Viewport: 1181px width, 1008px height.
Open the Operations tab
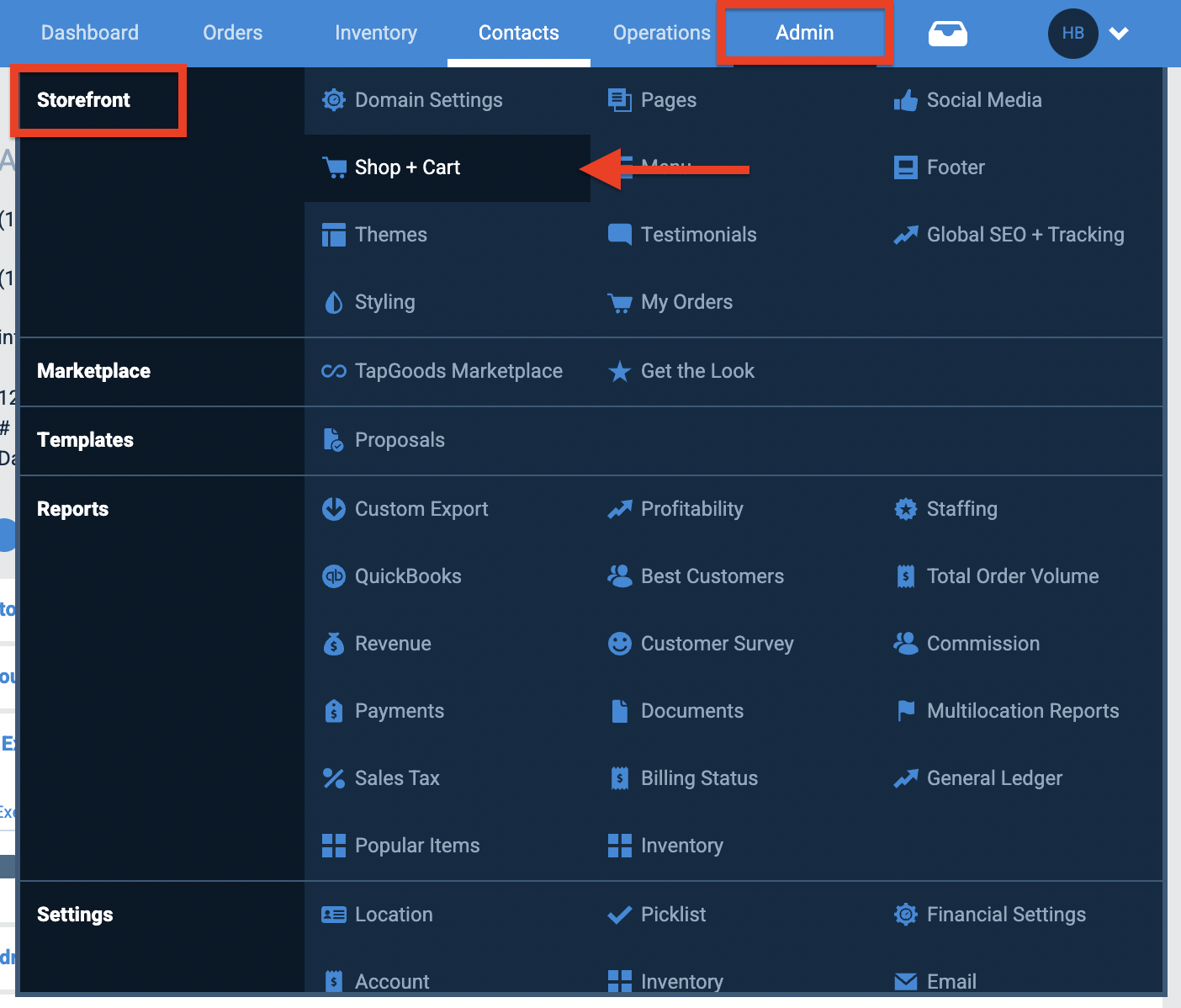point(662,33)
